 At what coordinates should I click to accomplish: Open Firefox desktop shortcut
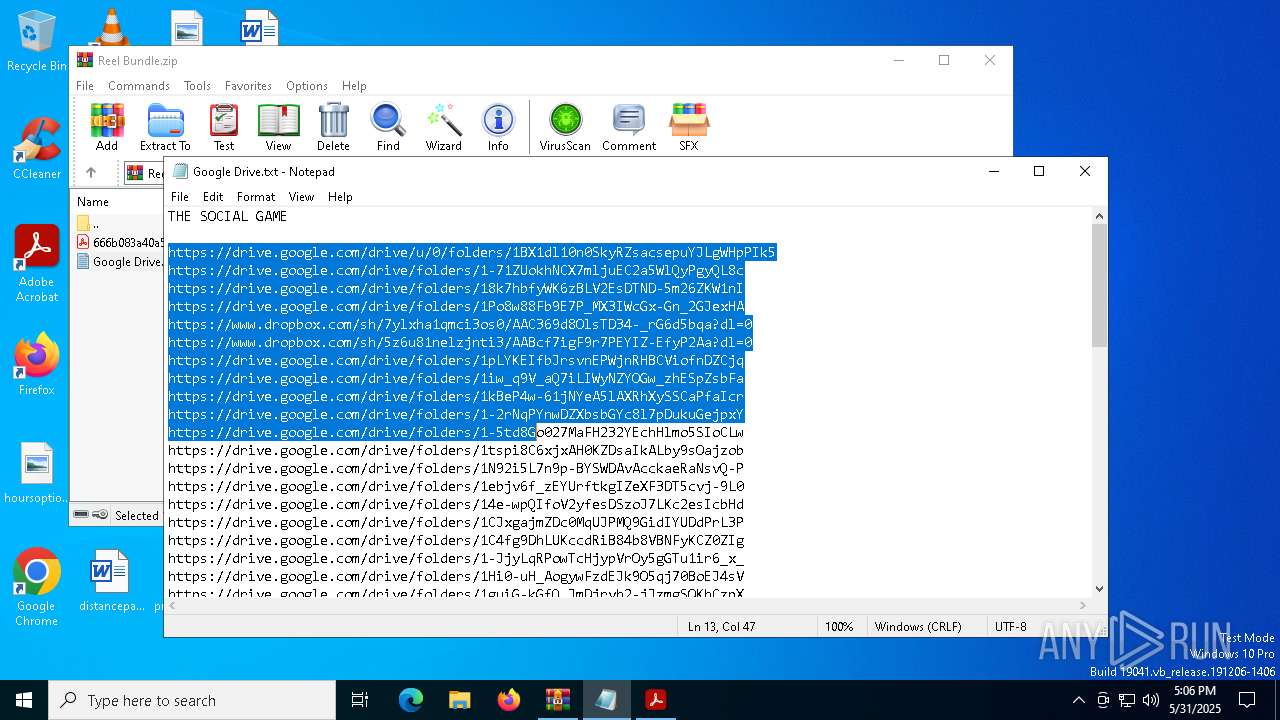[36, 364]
